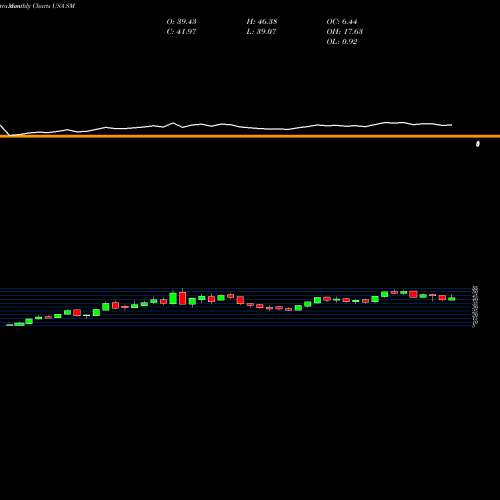This screenshot has width=500, height=500.
Task: Click the stacked price-axis labels beside the candles
Action: [475, 306]
